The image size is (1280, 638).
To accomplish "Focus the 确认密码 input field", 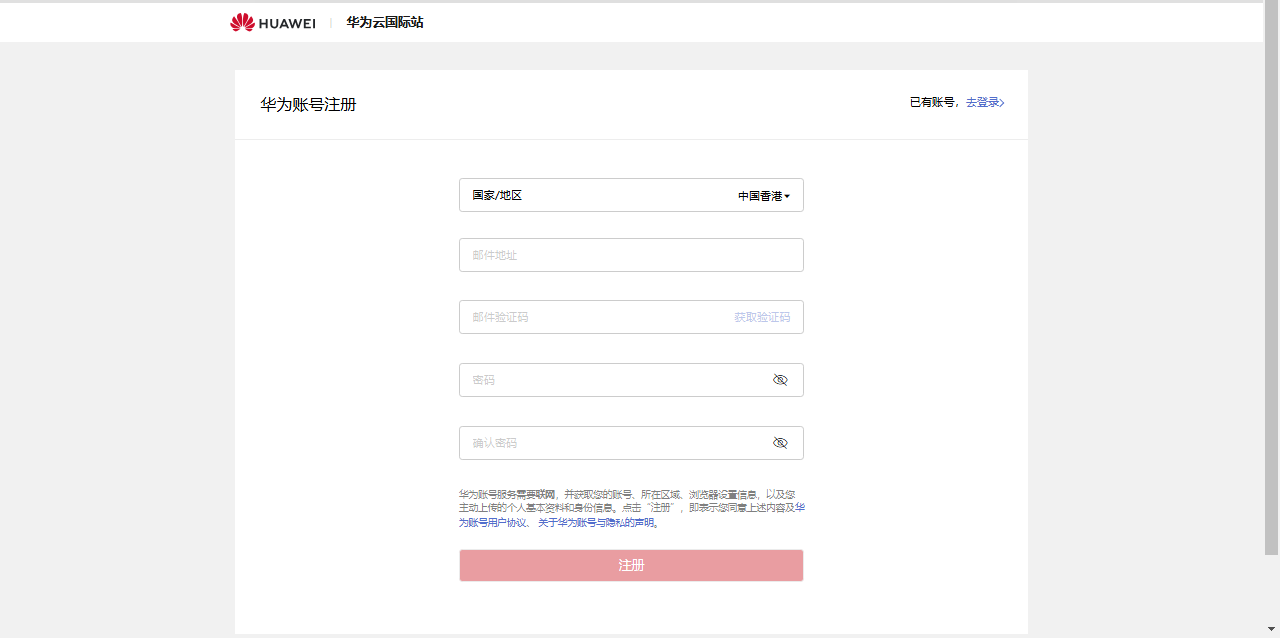I will point(631,443).
